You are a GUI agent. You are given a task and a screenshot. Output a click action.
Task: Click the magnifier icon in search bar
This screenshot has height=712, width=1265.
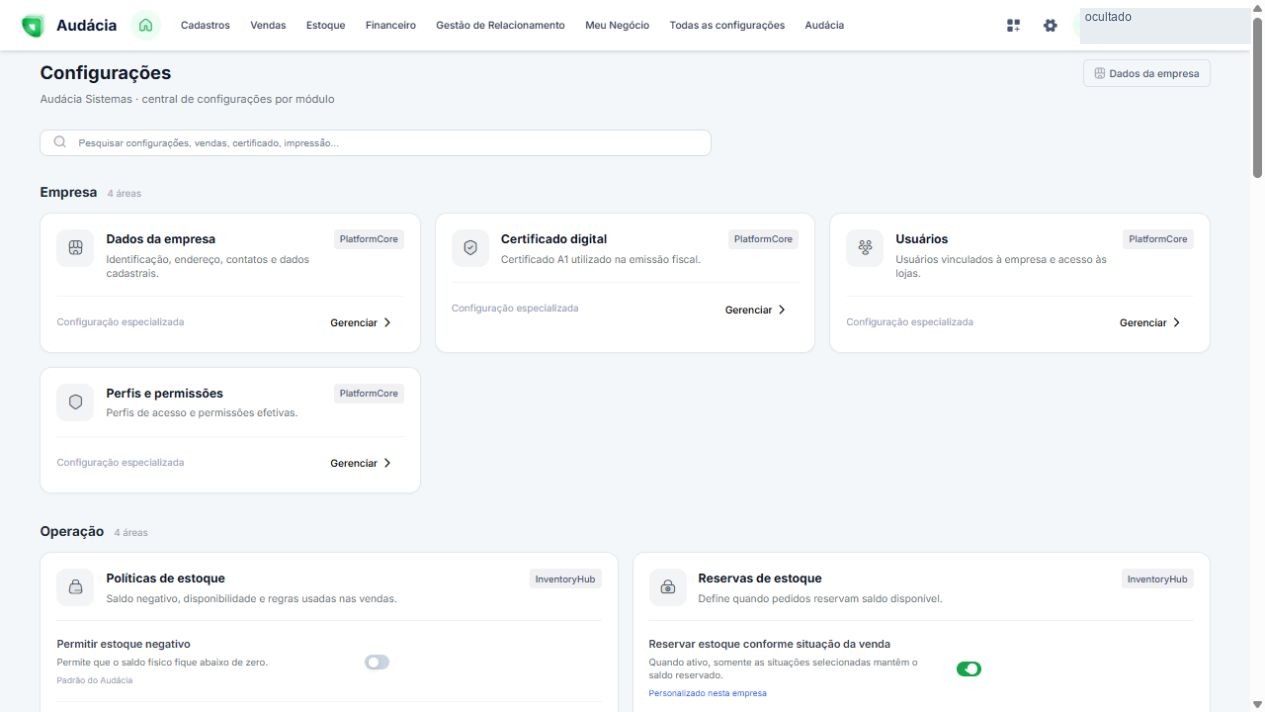60,142
